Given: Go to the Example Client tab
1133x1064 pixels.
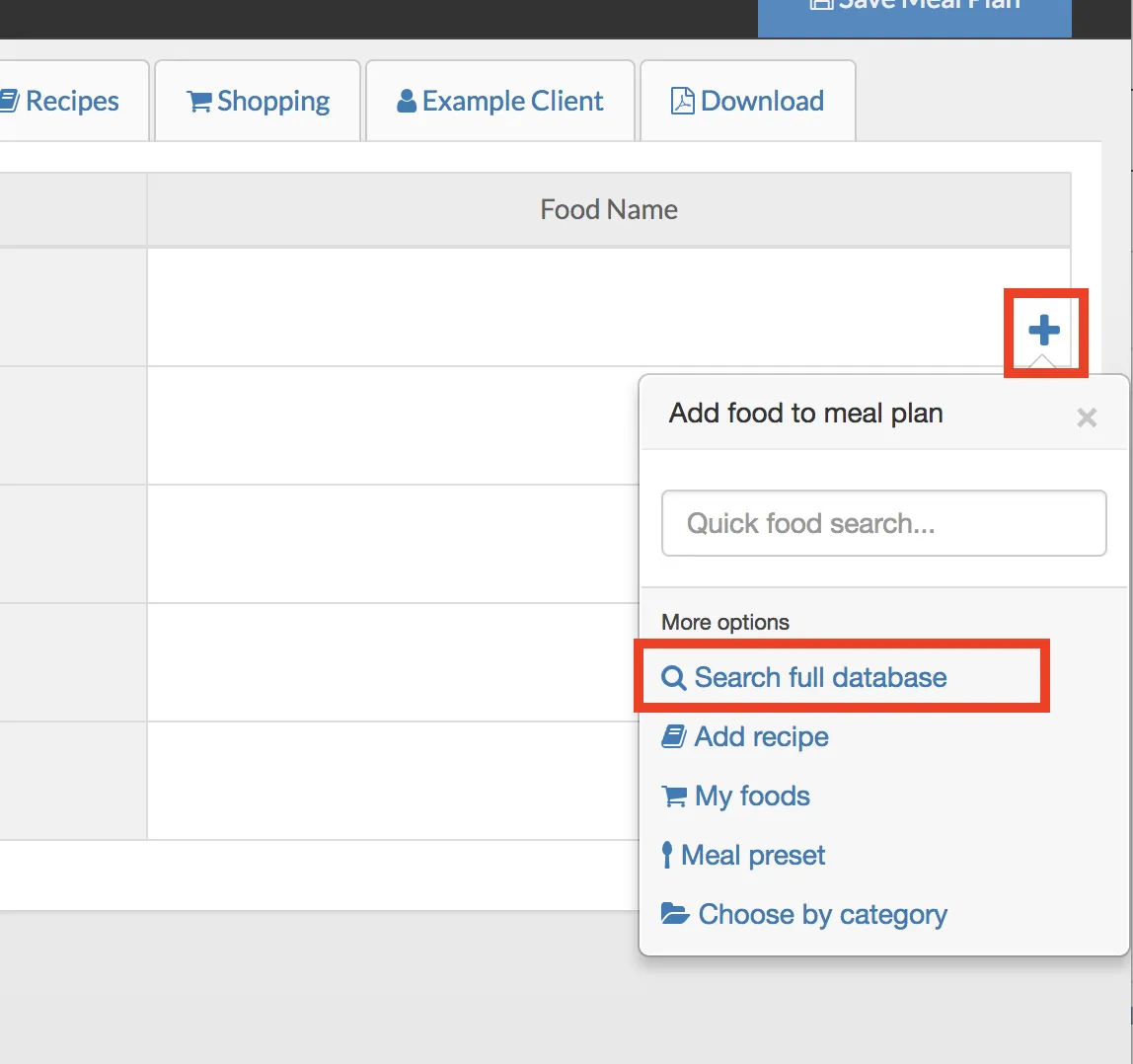Looking at the screenshot, I should [500, 101].
